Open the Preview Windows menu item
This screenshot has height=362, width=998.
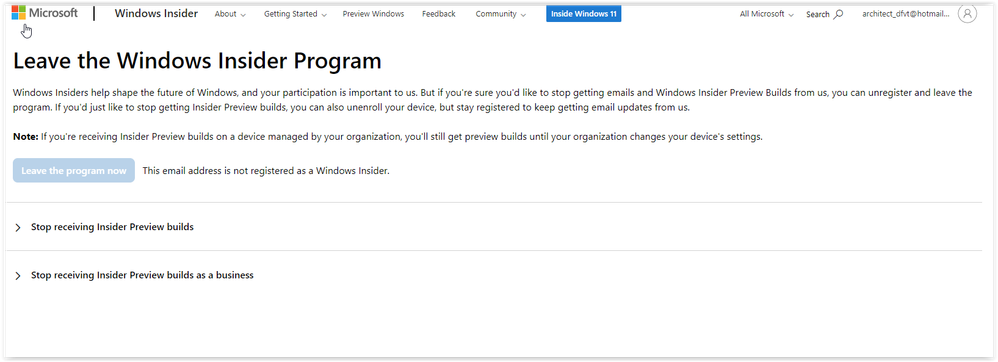[x=373, y=14]
